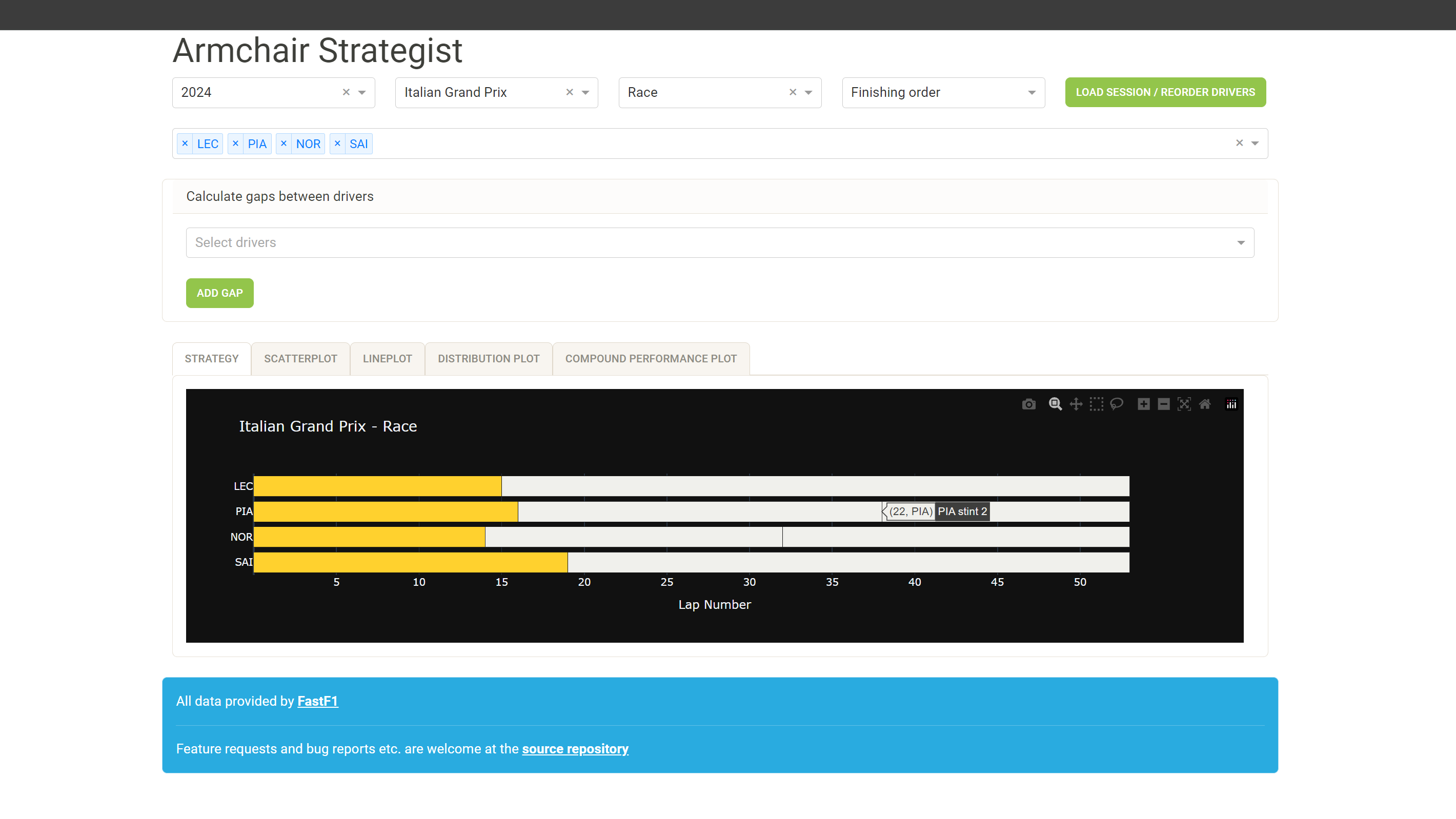Download the plot as a PNG image

coord(1029,403)
